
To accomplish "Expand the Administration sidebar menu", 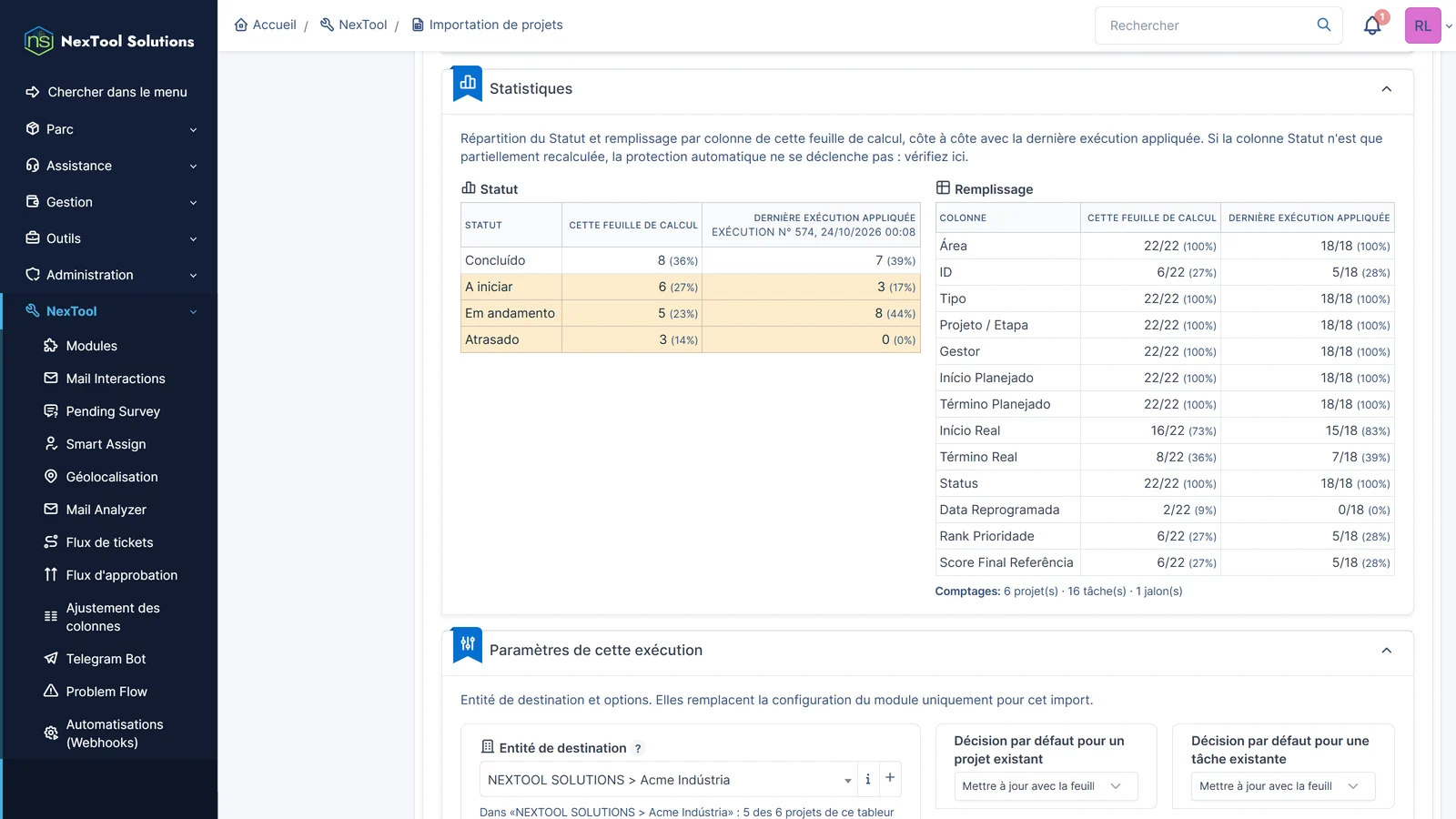I will click(111, 275).
